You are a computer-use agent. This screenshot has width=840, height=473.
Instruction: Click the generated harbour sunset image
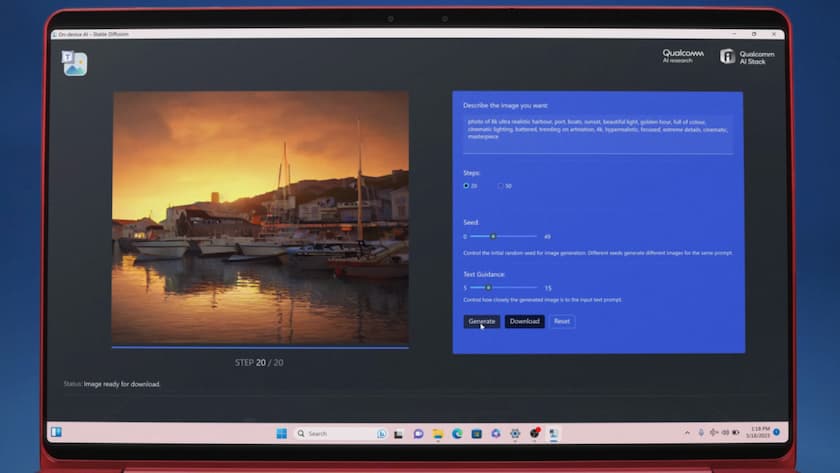coord(260,218)
